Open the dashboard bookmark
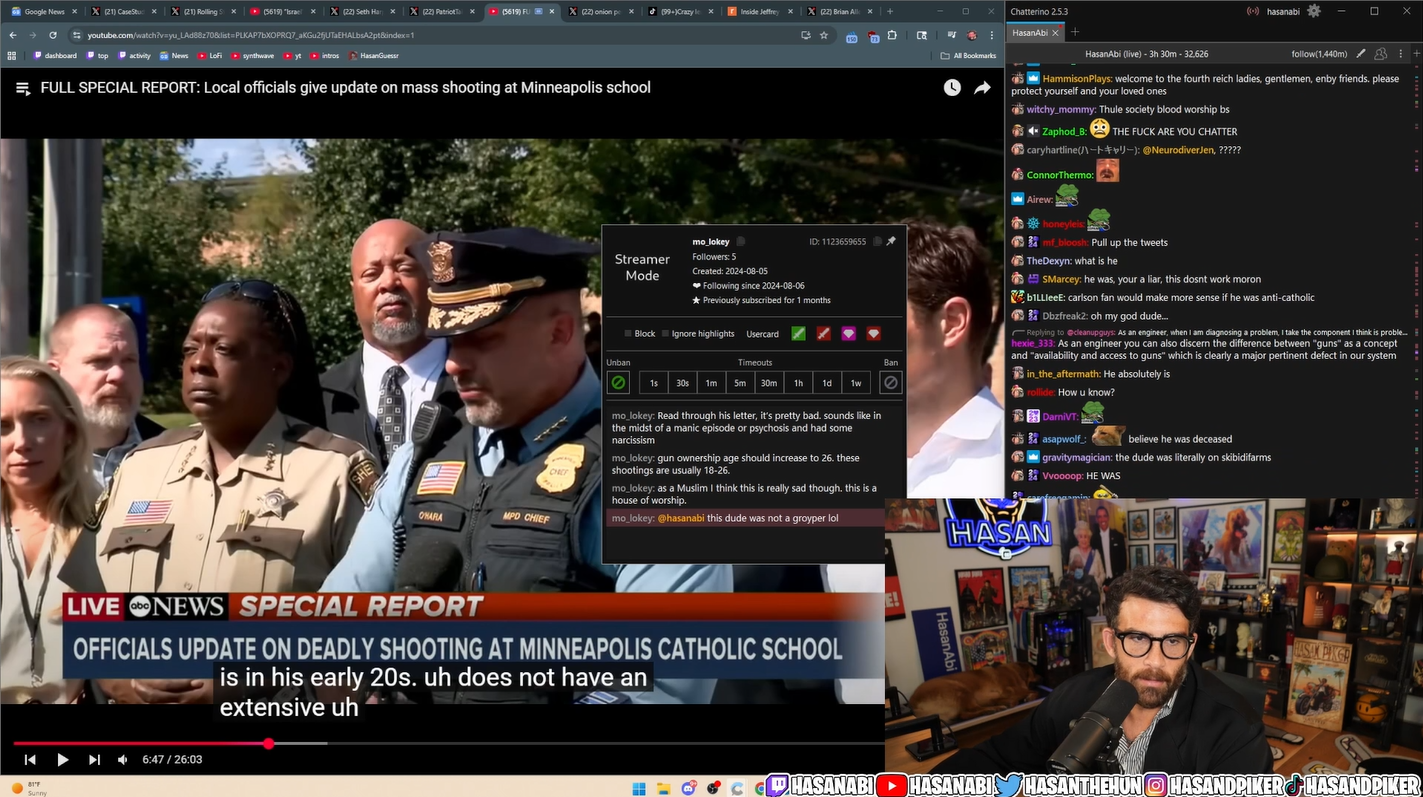 (55, 56)
